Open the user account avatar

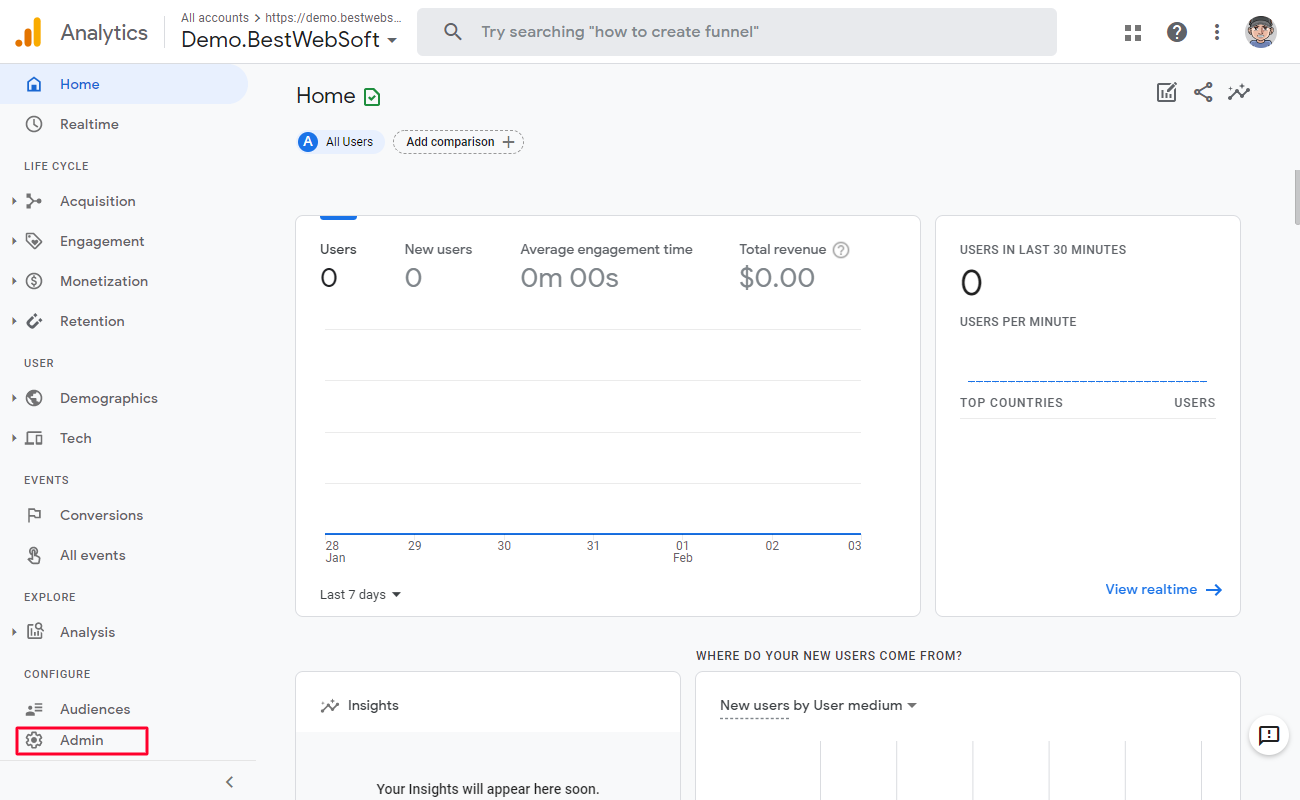tap(1261, 32)
